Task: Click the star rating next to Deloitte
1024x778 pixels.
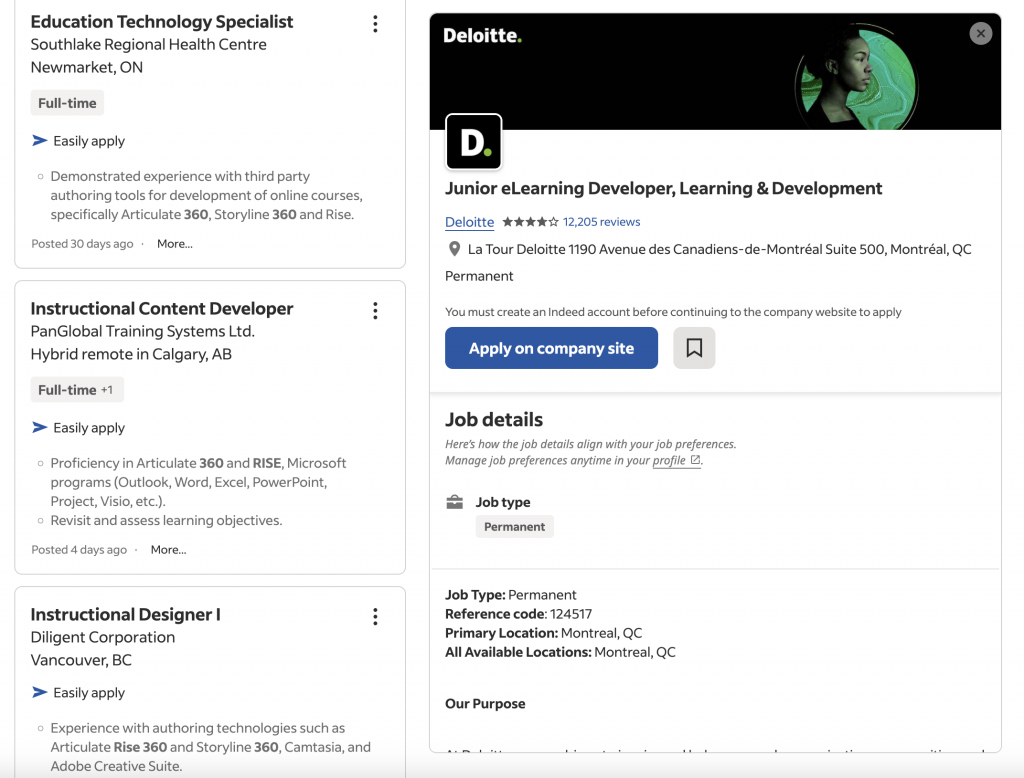Action: click(530, 222)
